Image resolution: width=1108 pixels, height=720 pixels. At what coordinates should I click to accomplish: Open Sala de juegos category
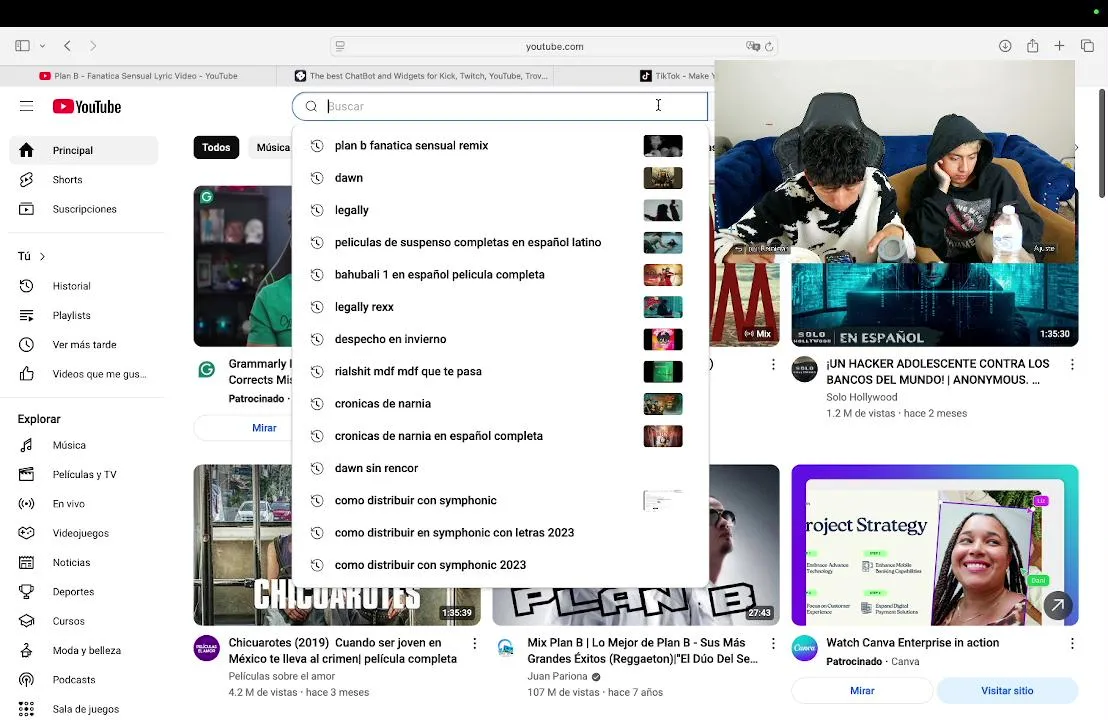click(83, 709)
